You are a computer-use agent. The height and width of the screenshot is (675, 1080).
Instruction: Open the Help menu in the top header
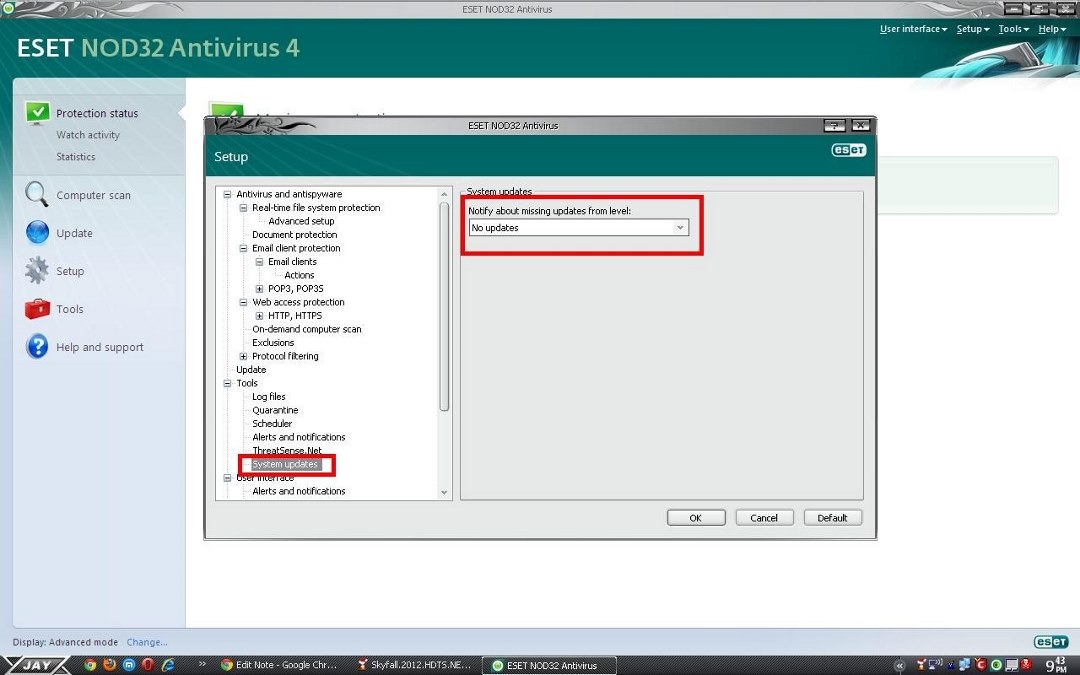click(1052, 29)
